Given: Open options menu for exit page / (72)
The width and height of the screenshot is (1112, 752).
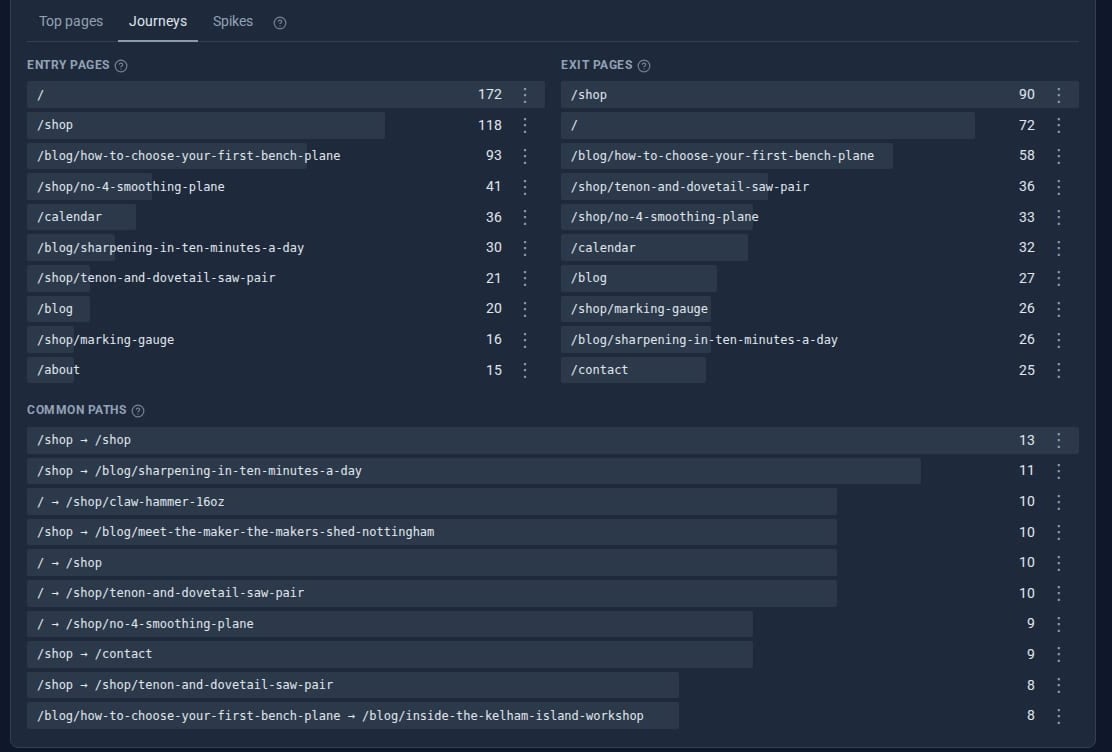Looking at the screenshot, I should [1059, 125].
